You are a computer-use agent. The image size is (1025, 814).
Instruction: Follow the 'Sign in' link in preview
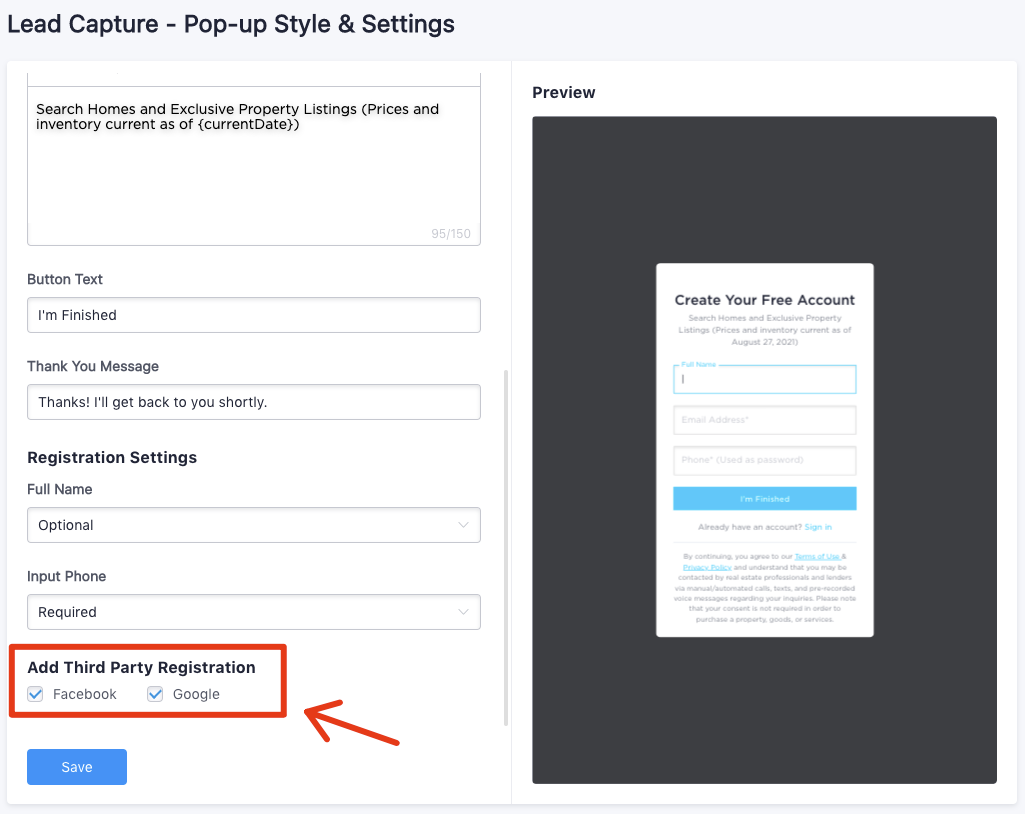tap(818, 527)
